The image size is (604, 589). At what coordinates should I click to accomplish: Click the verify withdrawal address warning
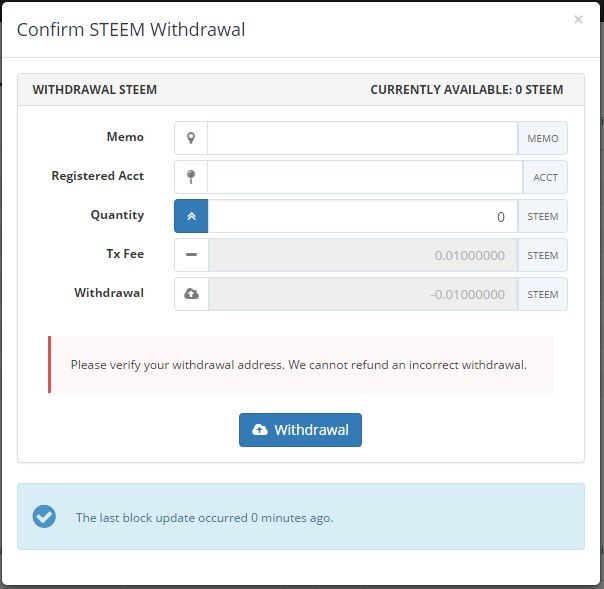coord(298,364)
